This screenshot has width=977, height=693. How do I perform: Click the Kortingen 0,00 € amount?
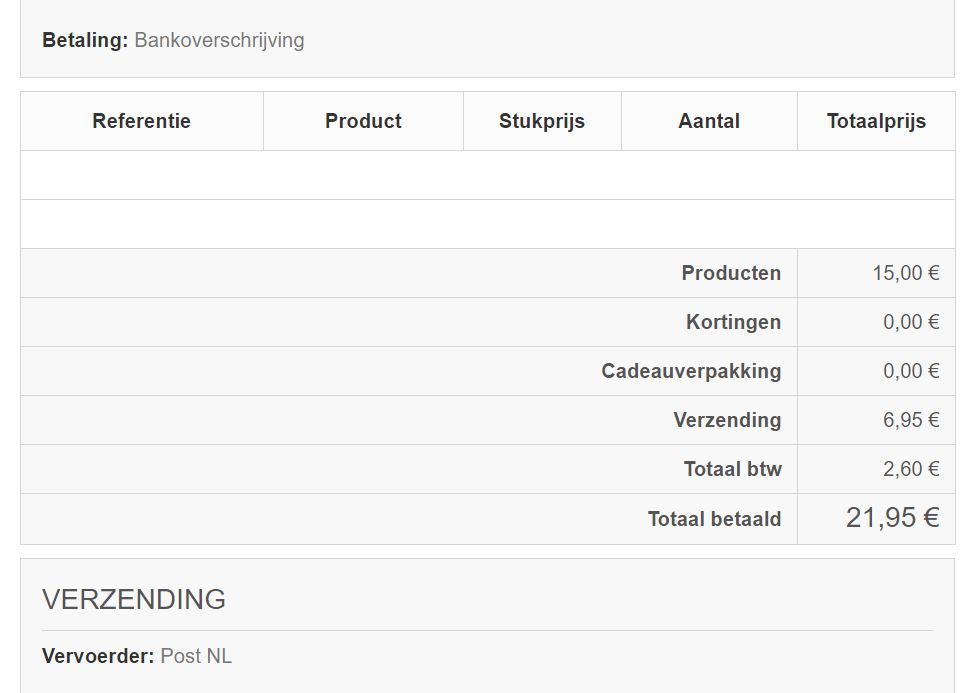(911, 322)
